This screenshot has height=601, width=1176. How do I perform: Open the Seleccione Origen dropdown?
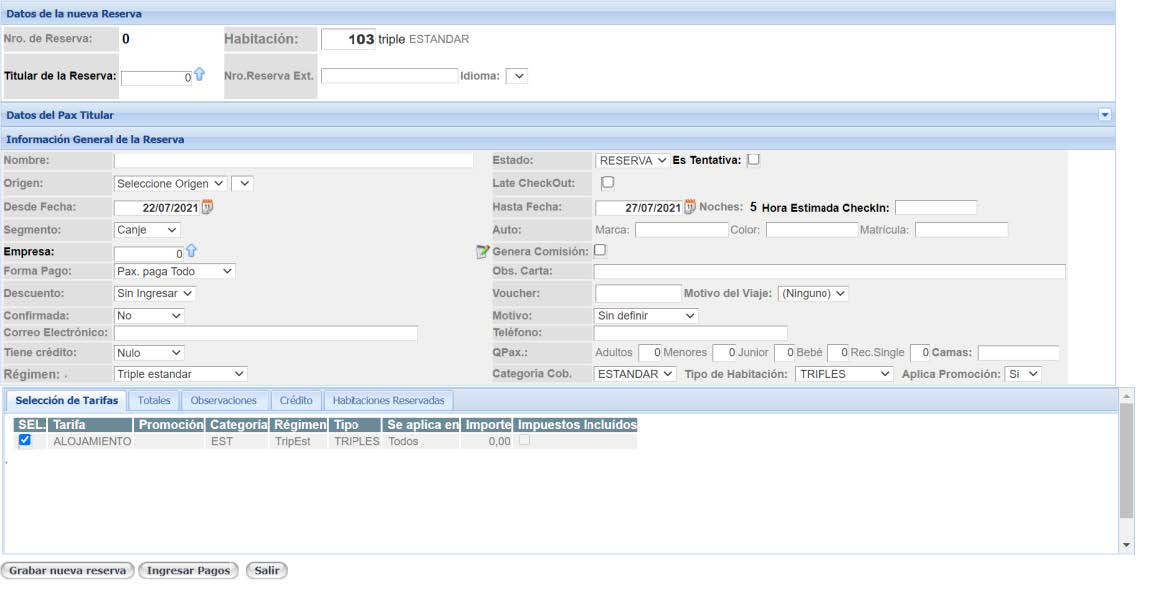pos(171,184)
